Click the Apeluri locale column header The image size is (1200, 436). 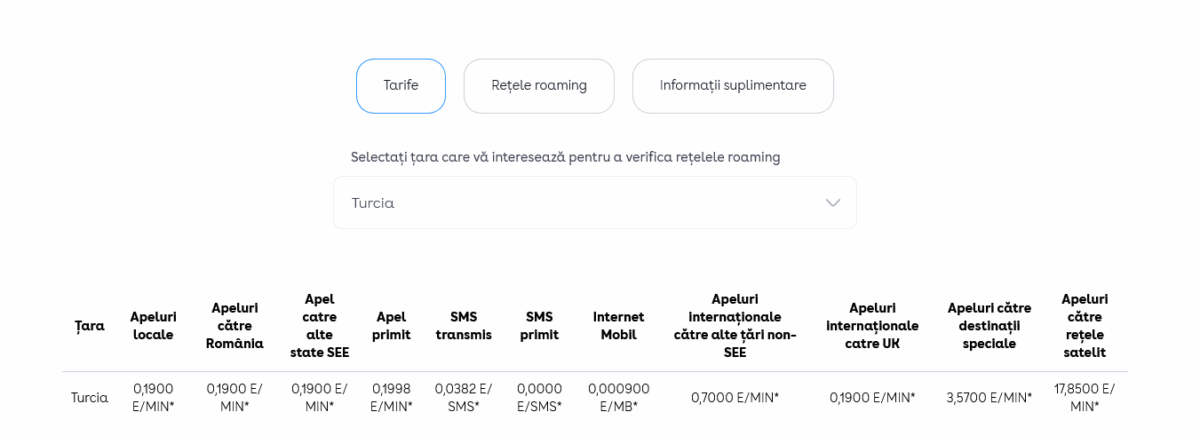[x=153, y=326]
